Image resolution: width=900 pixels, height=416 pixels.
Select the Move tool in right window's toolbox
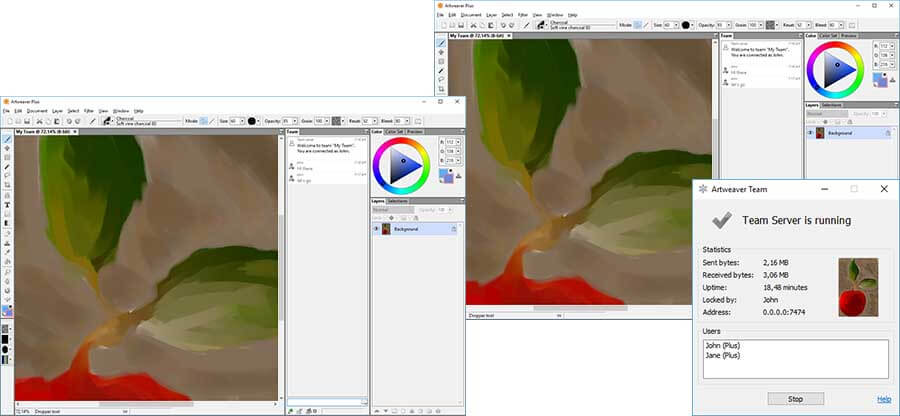tap(441, 52)
